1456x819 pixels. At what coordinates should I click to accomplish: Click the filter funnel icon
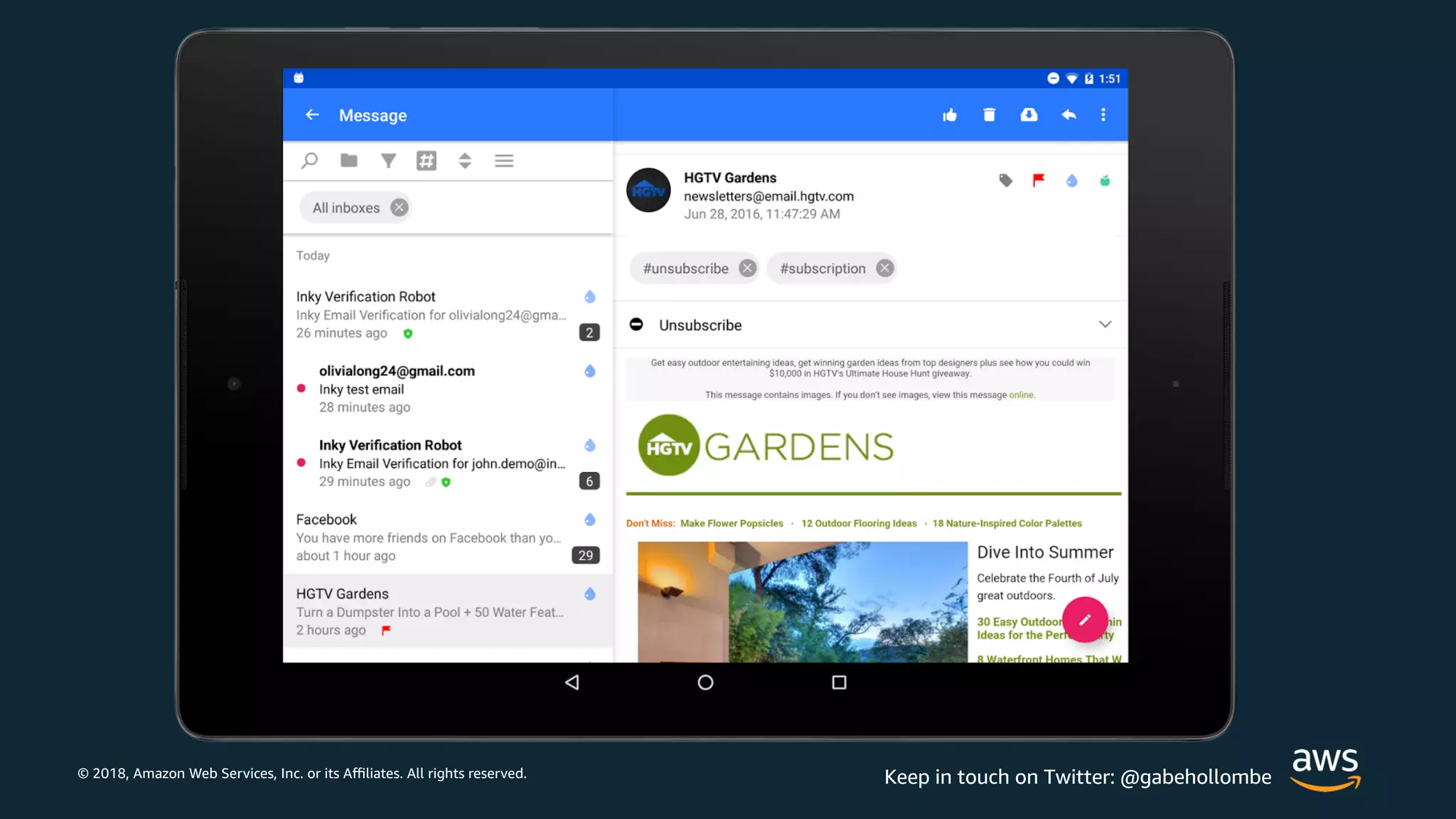coord(388,161)
